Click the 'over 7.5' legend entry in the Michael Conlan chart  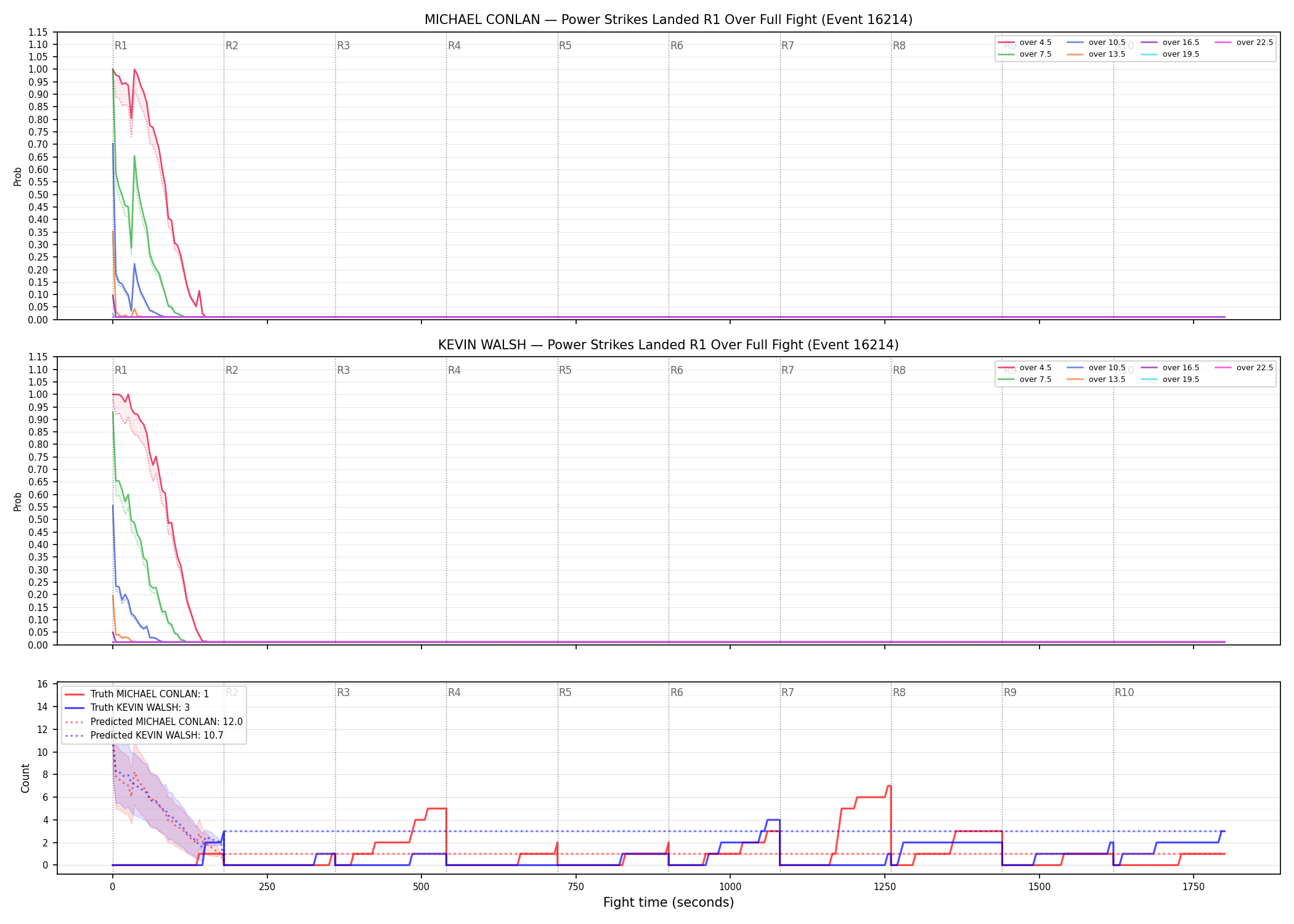[1025, 54]
